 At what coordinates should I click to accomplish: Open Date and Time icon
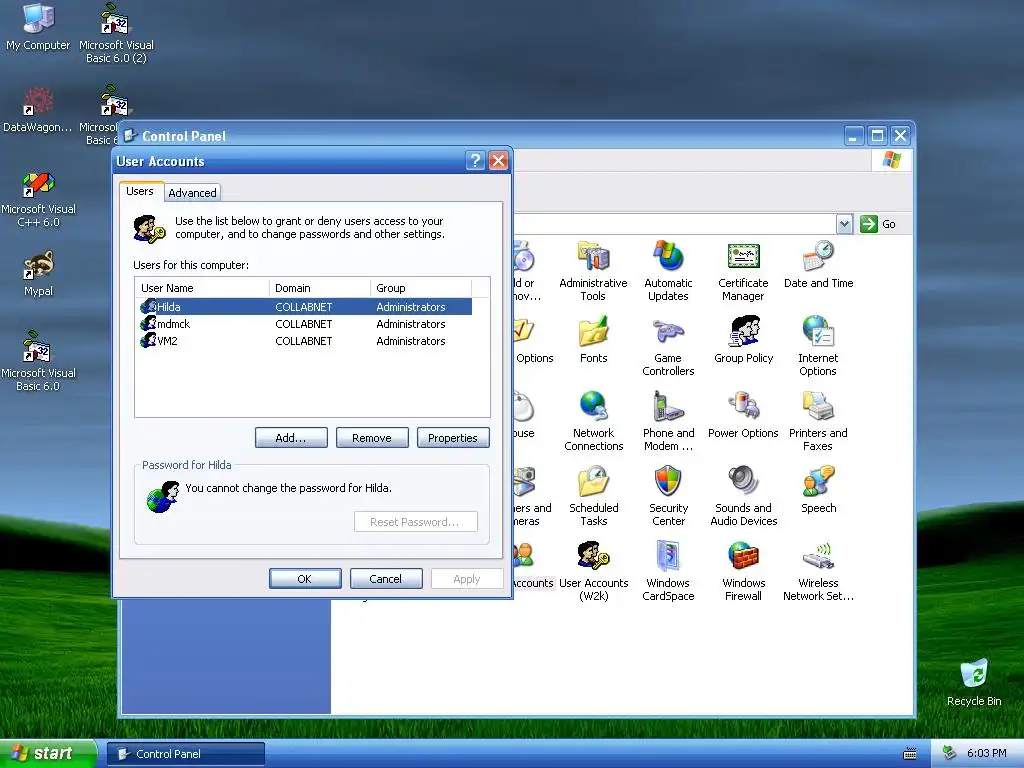tap(818, 265)
